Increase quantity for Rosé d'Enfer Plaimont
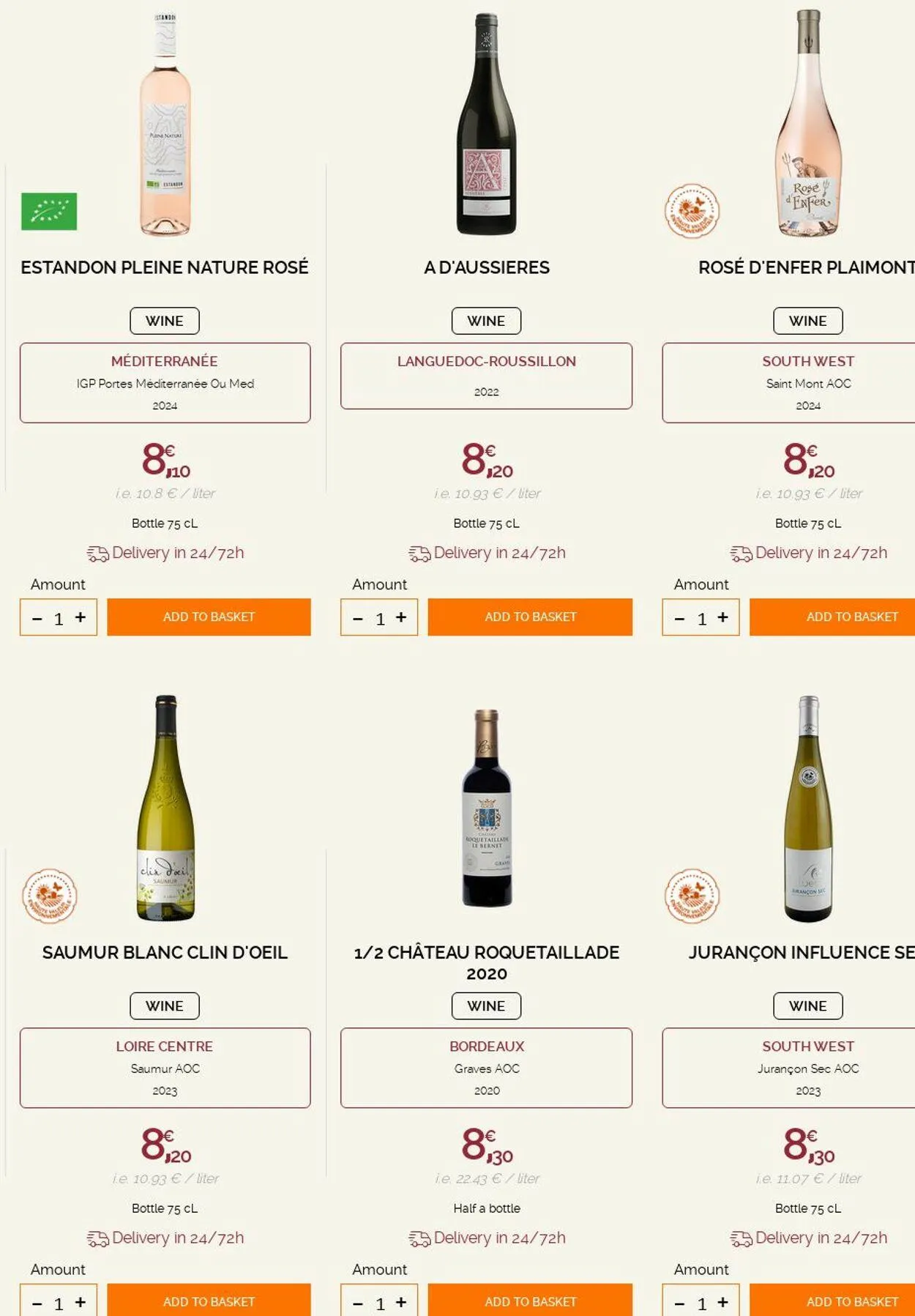The width and height of the screenshot is (915, 1316). pyautogui.click(x=722, y=617)
